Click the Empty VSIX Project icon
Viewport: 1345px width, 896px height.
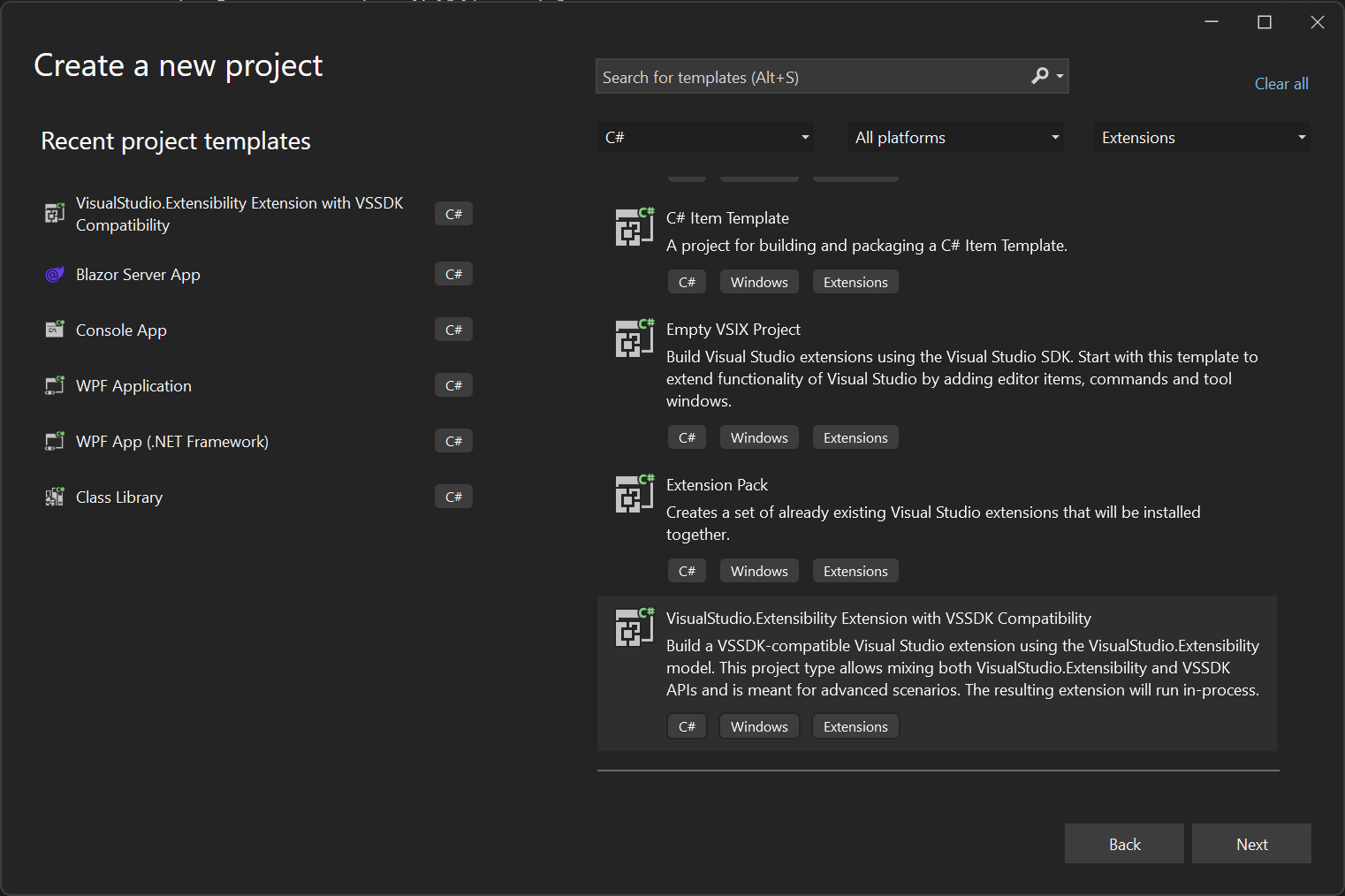click(x=634, y=338)
